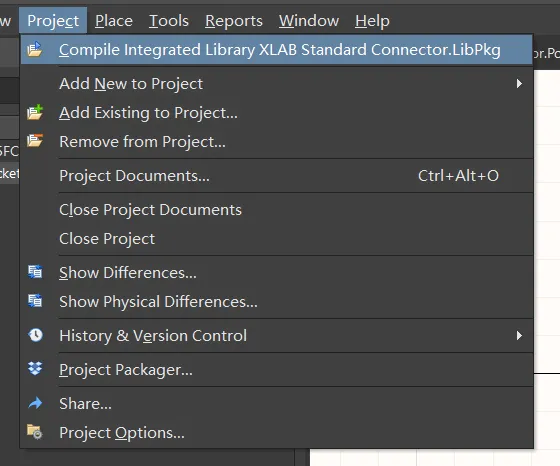560x466 pixels.
Task: Expand History & Version Control submenu arrow
Action: click(519, 335)
